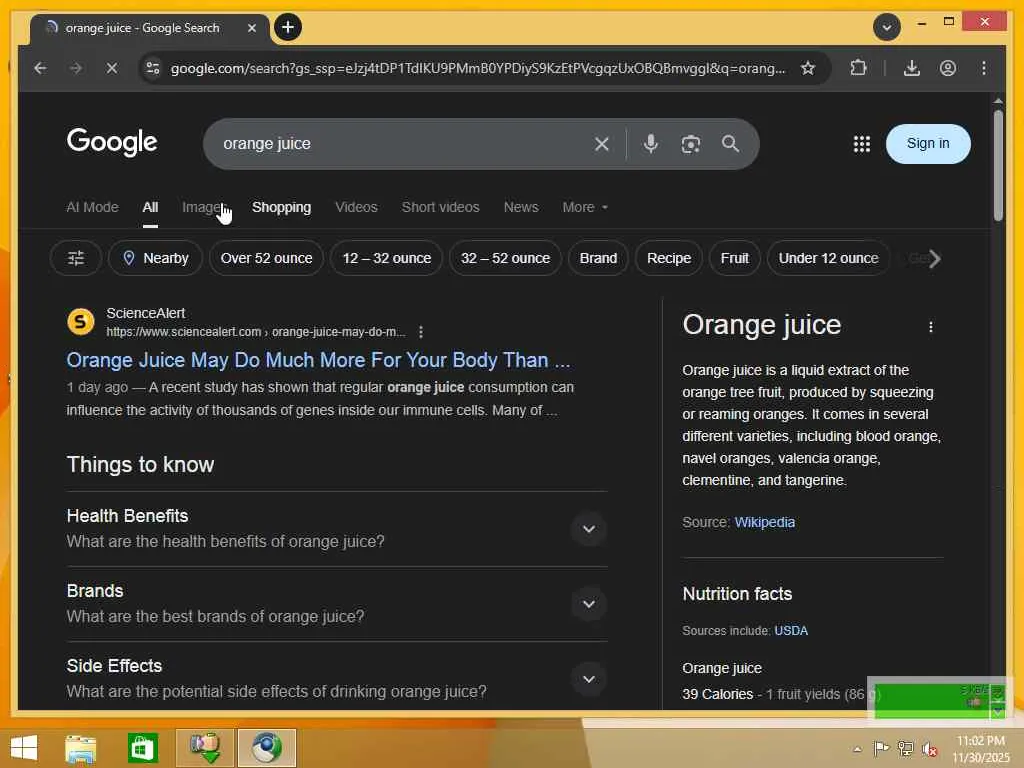The height and width of the screenshot is (768, 1024).
Task: View site information icon in address bar
Action: [153, 68]
